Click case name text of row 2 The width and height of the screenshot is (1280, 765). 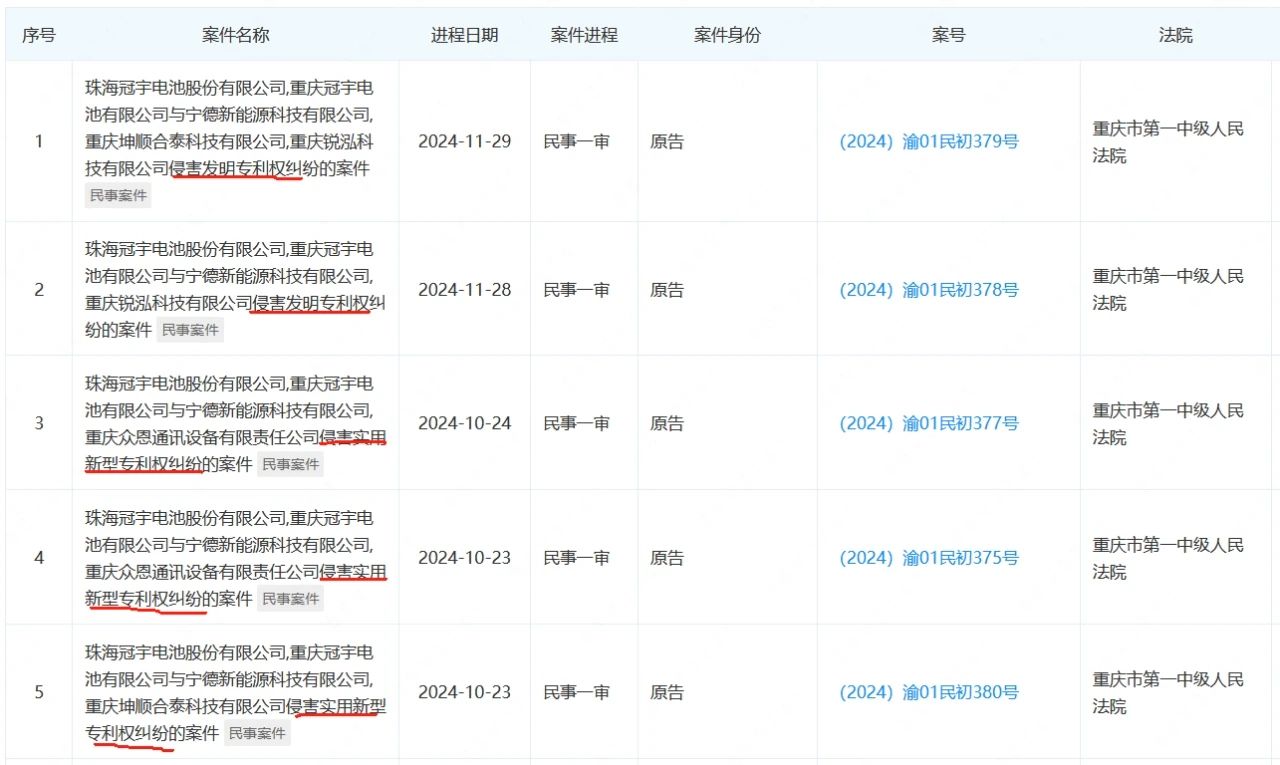pyautogui.click(x=236, y=290)
